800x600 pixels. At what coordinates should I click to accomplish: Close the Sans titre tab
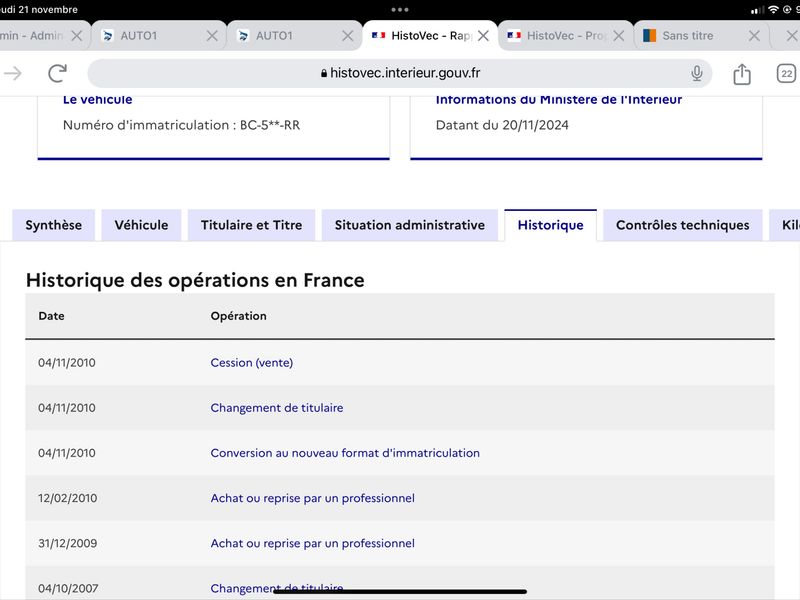(x=754, y=36)
